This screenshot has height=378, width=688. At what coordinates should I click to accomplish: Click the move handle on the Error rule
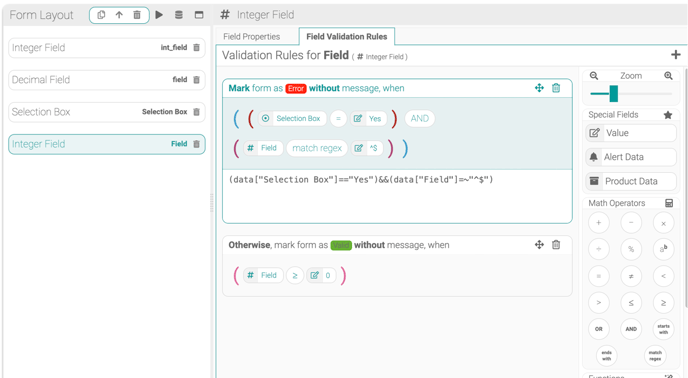pos(539,88)
